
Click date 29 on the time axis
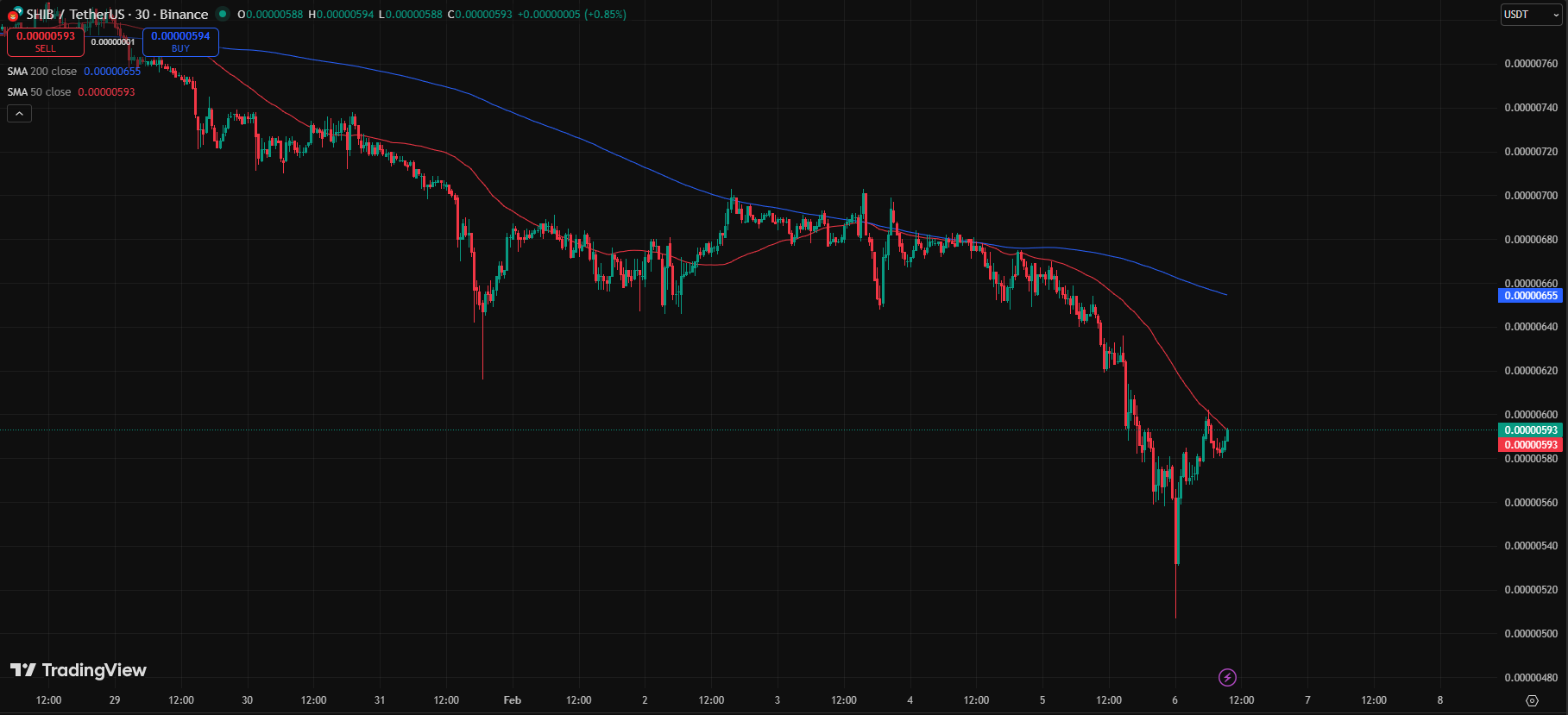(x=115, y=700)
